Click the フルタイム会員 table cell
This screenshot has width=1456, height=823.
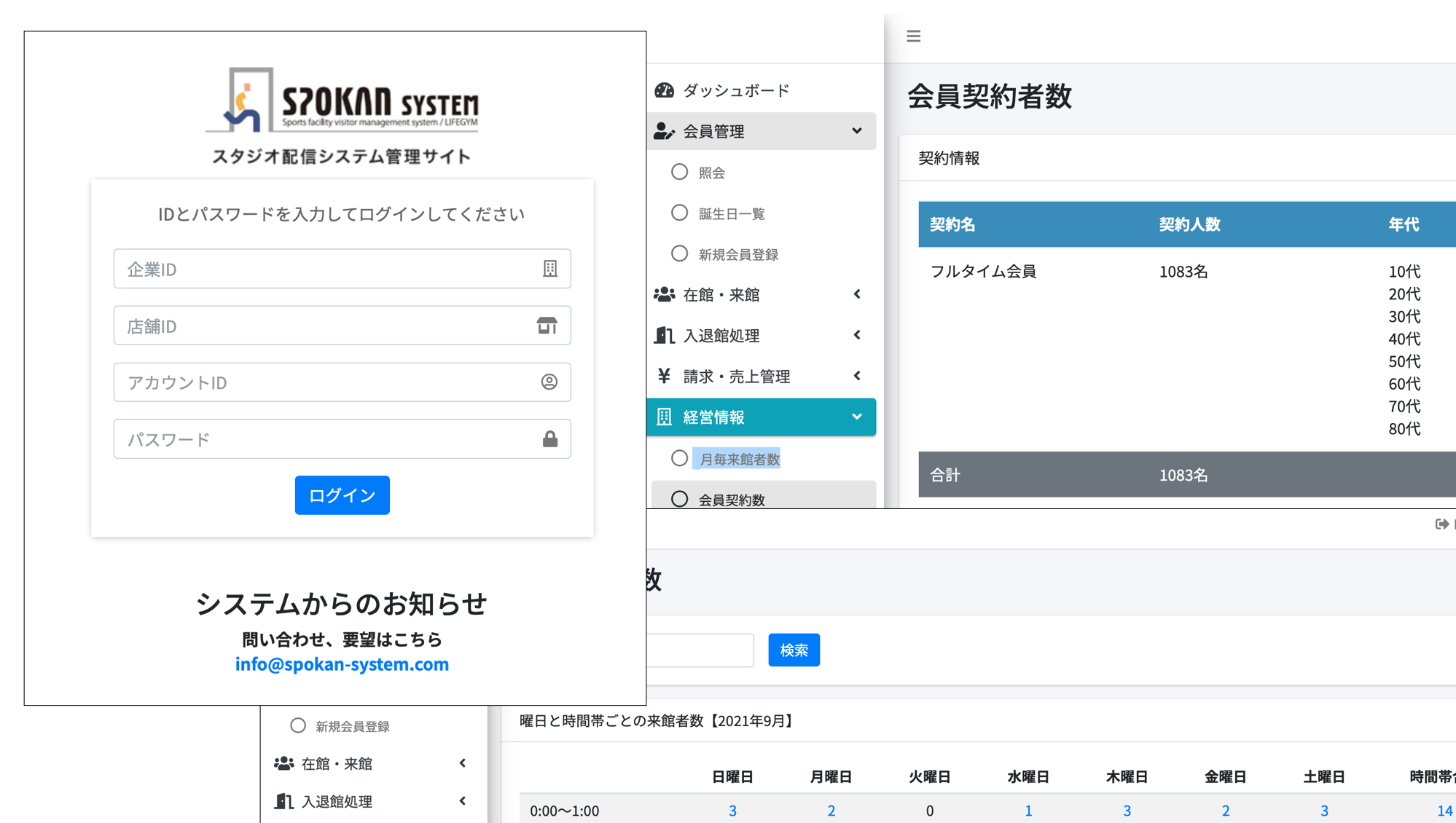click(x=983, y=271)
